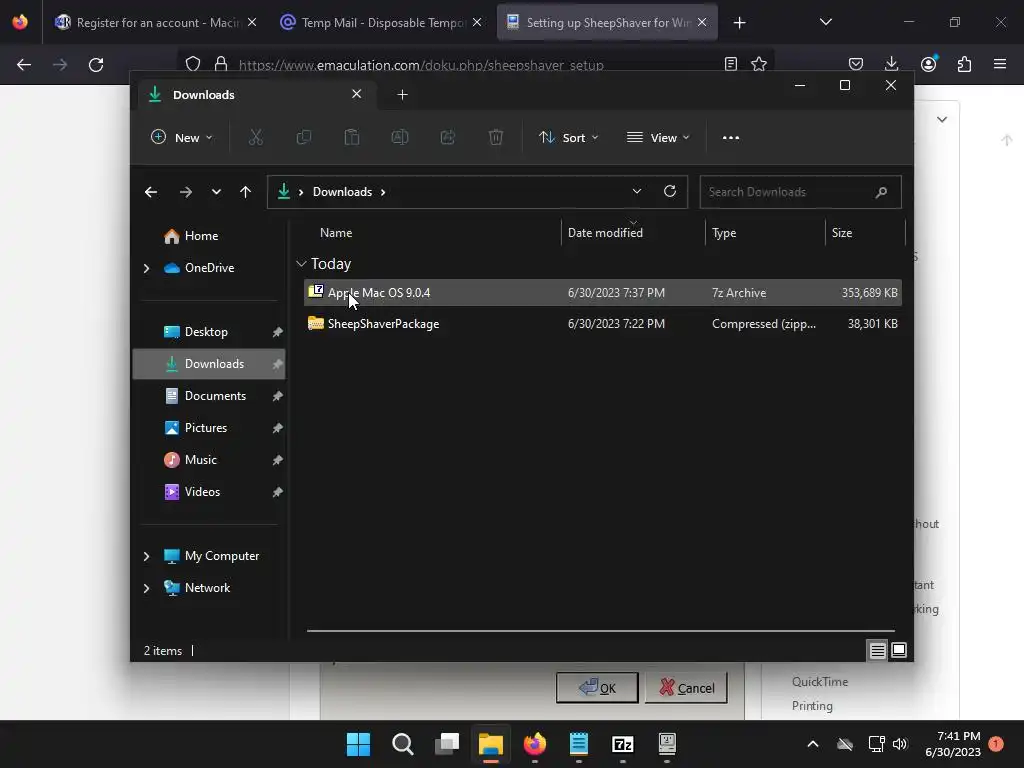Viewport: 1024px width, 768px height.
Task: Sort by Name column header
Action: click(x=432, y=232)
